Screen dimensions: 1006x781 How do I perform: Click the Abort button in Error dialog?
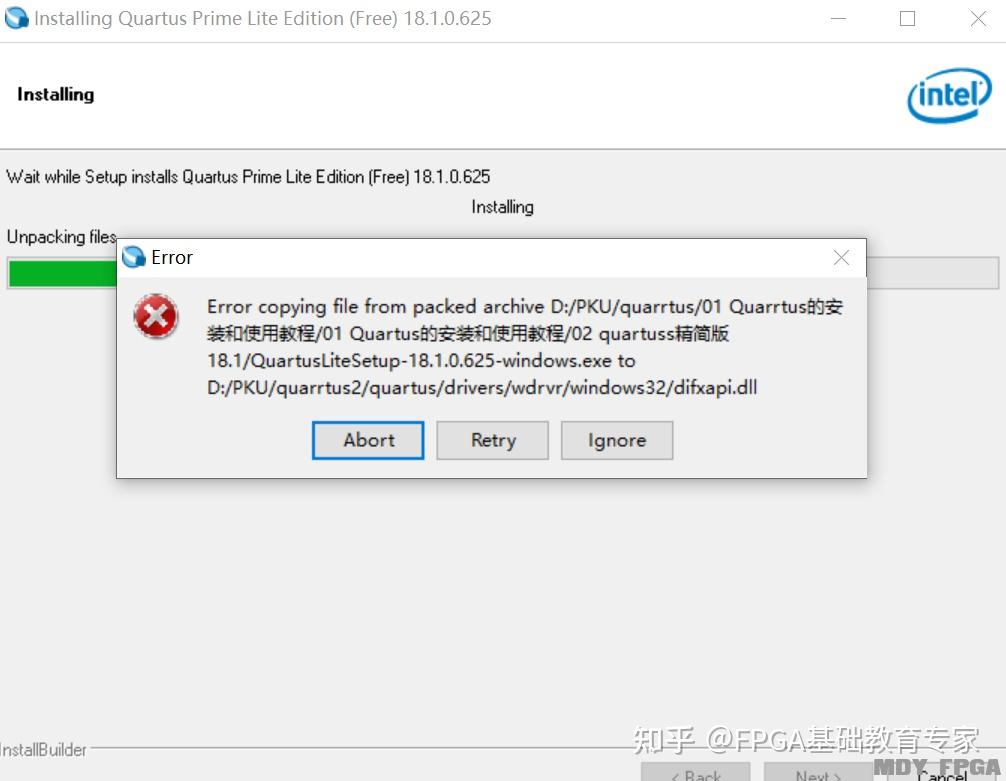pyautogui.click(x=368, y=440)
